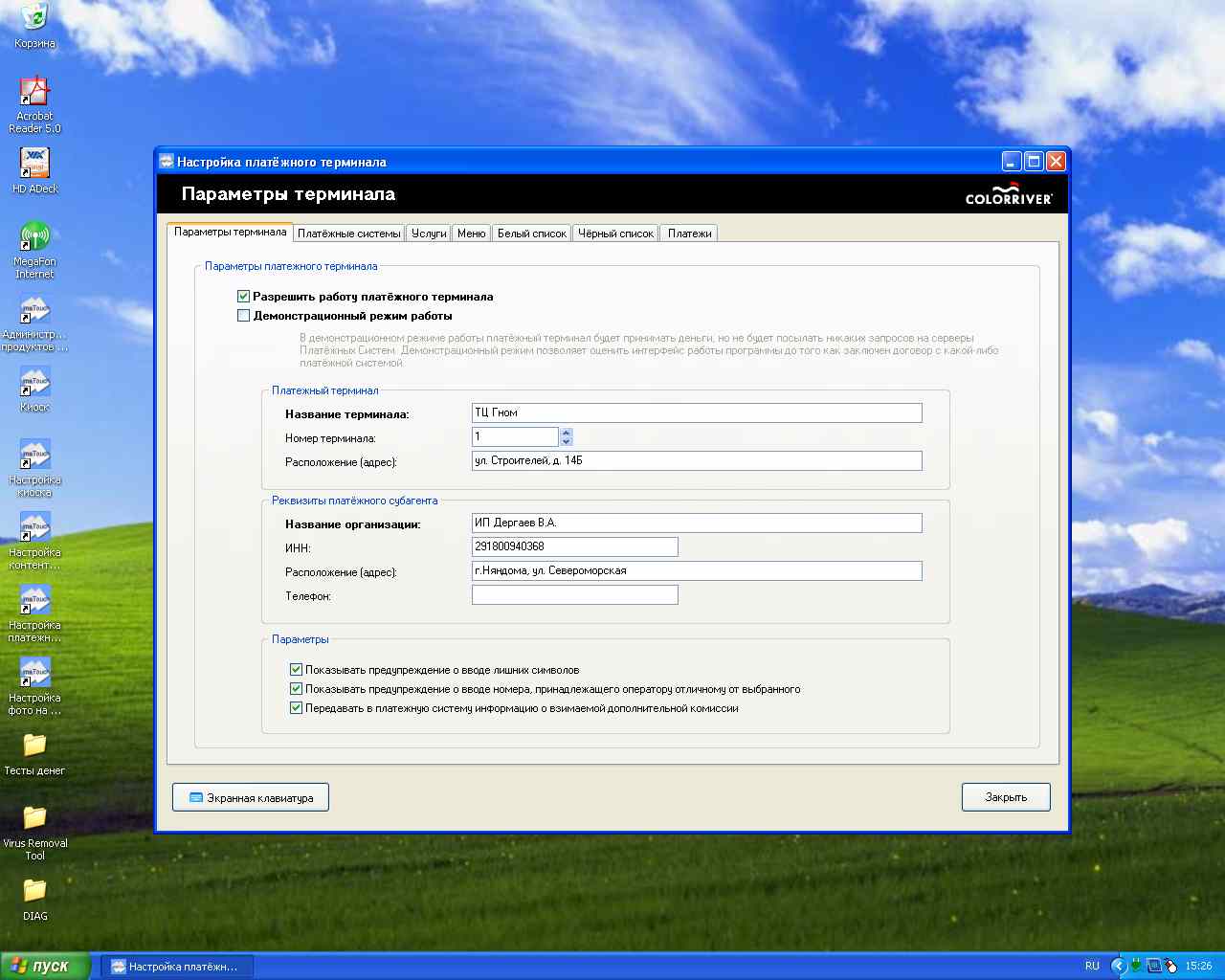The image size is (1225, 980).
Task: Increase terminal number with up arrow
Action: pos(567,432)
